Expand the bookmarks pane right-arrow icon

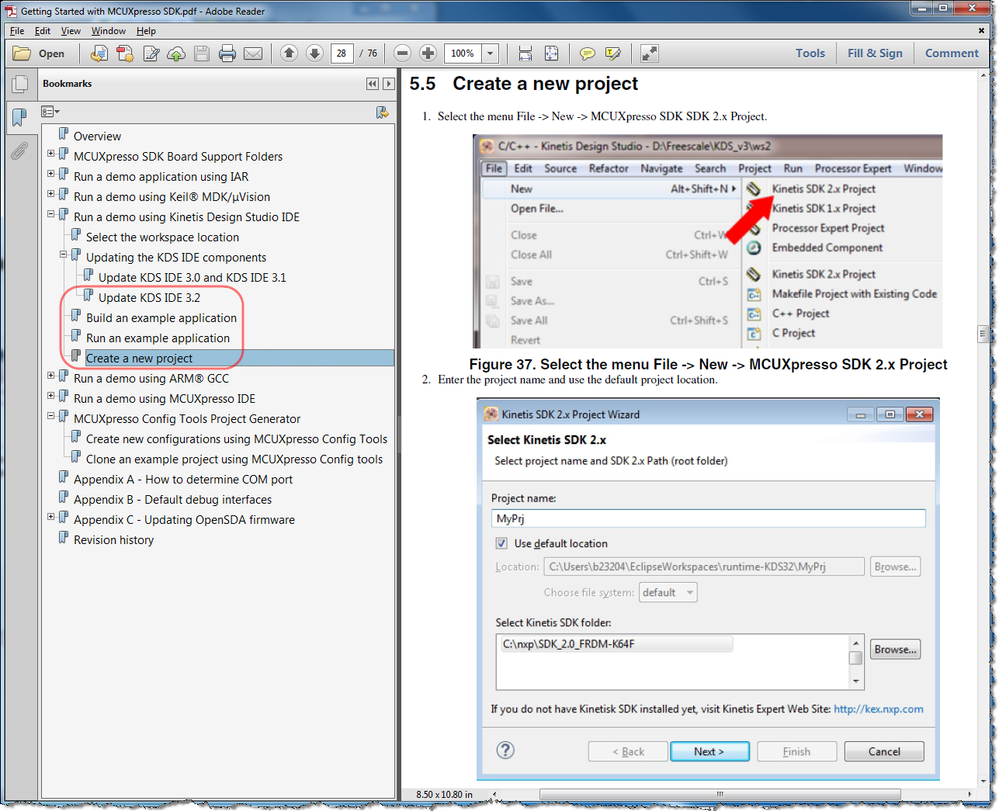pos(389,83)
